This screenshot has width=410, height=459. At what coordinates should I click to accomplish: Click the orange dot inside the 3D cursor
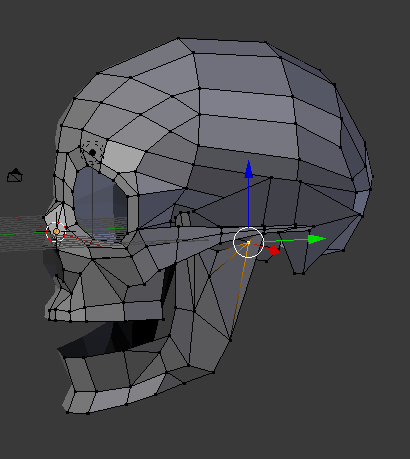click(56, 231)
